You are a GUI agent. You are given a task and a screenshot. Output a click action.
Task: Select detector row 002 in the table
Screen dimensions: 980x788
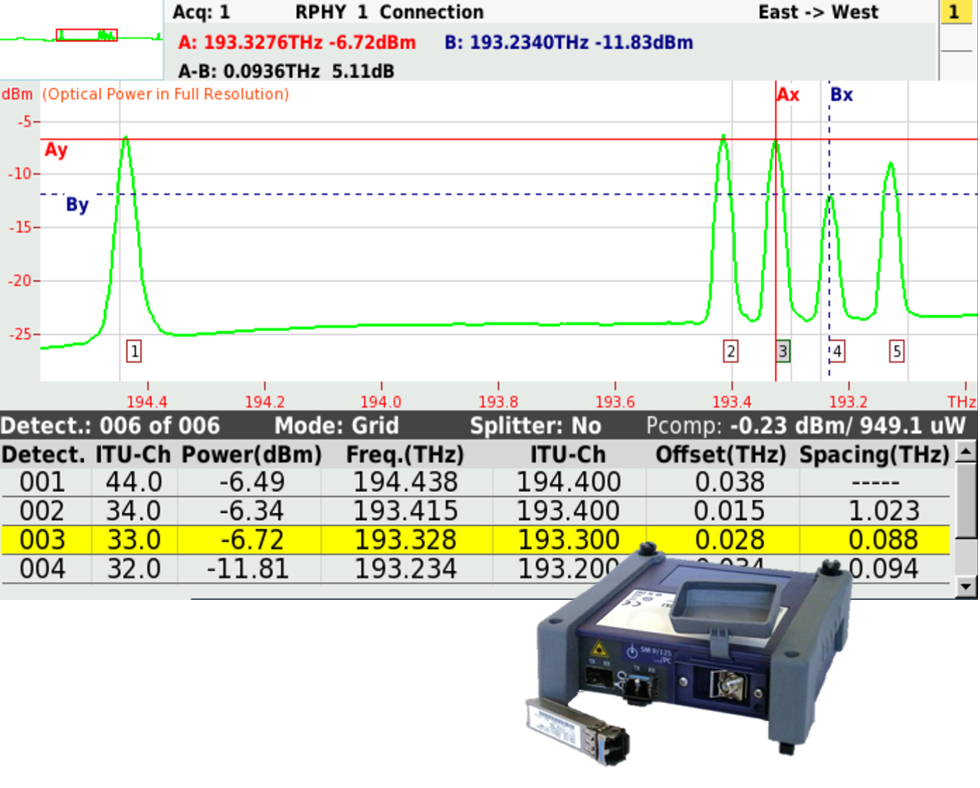click(300, 511)
